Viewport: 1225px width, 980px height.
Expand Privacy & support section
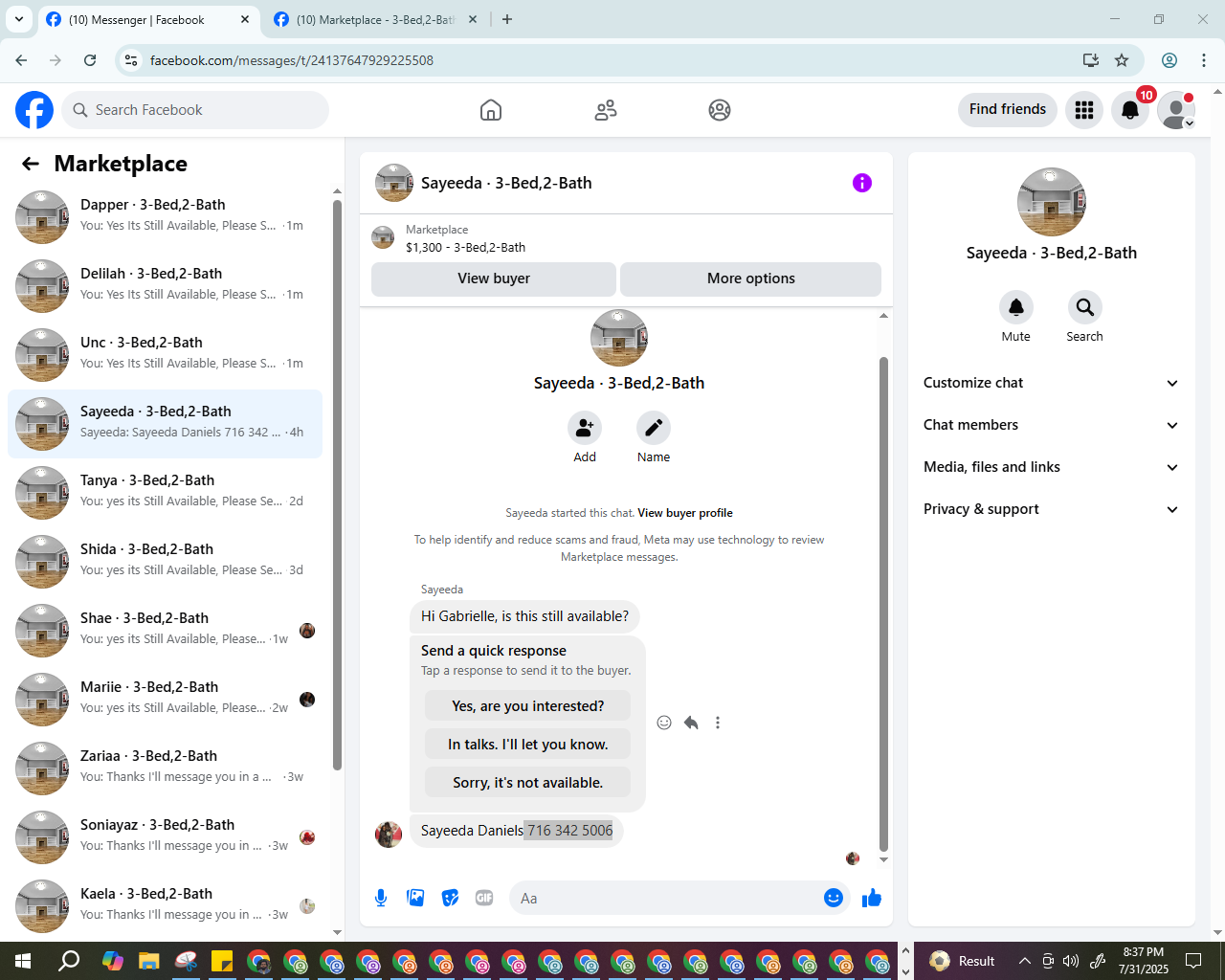point(1051,509)
